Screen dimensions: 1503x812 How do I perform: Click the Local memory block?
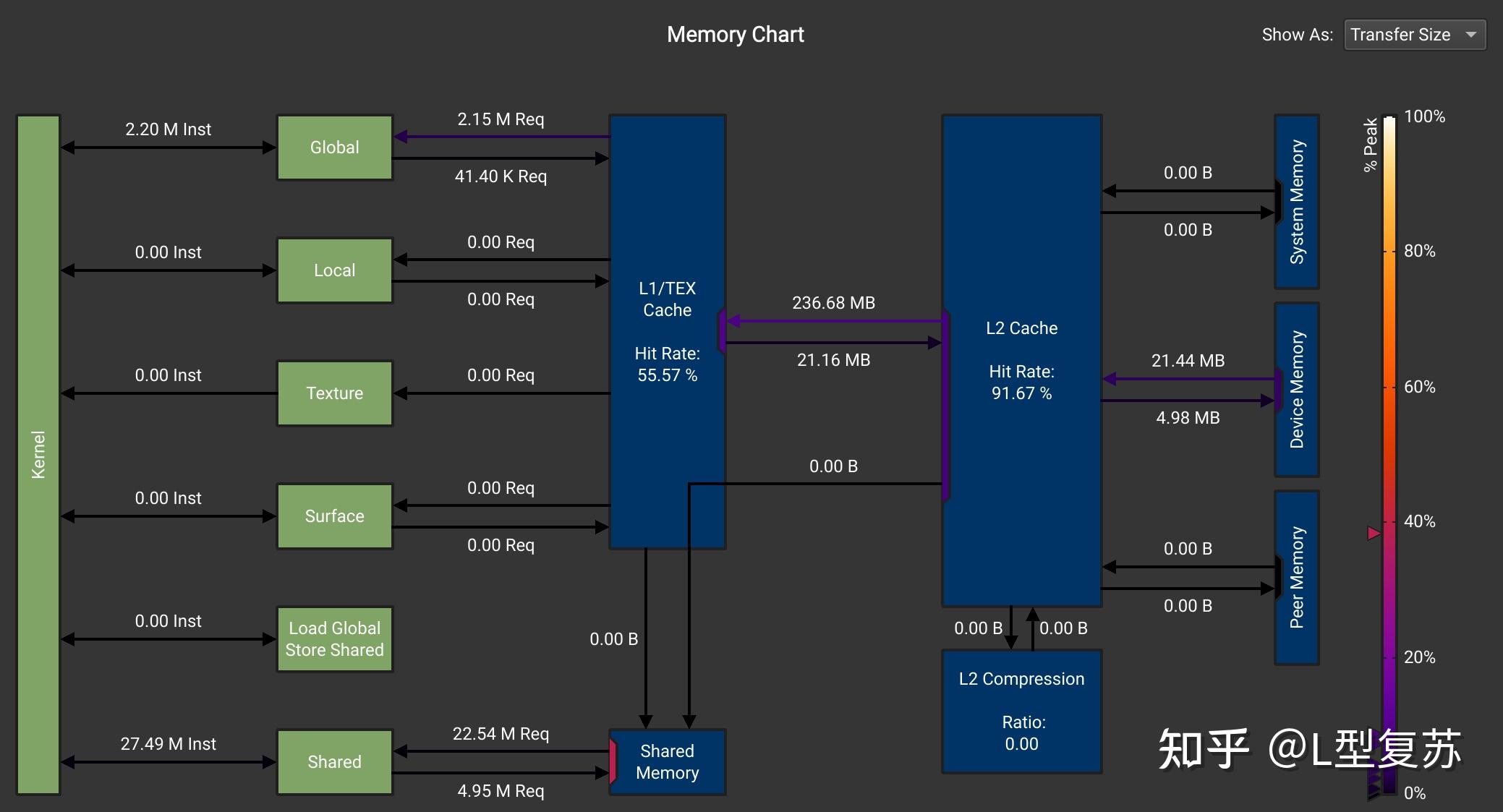(x=334, y=270)
